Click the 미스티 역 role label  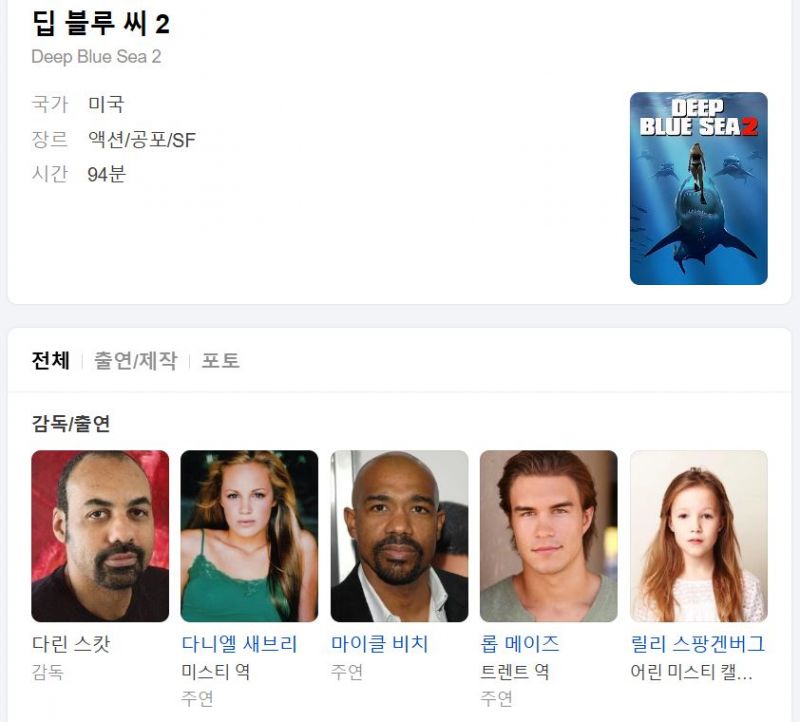tap(216, 671)
